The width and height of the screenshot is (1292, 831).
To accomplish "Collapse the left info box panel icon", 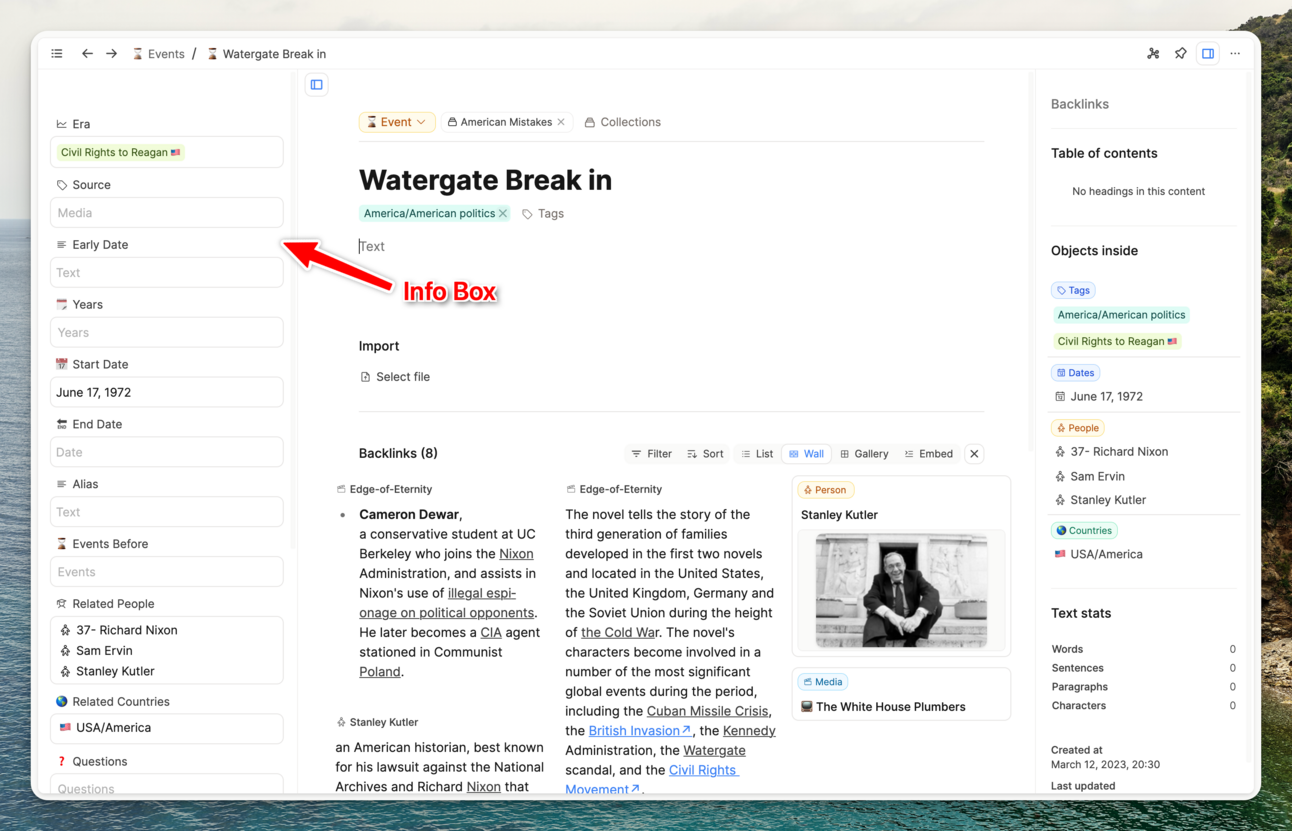I will click(316, 84).
